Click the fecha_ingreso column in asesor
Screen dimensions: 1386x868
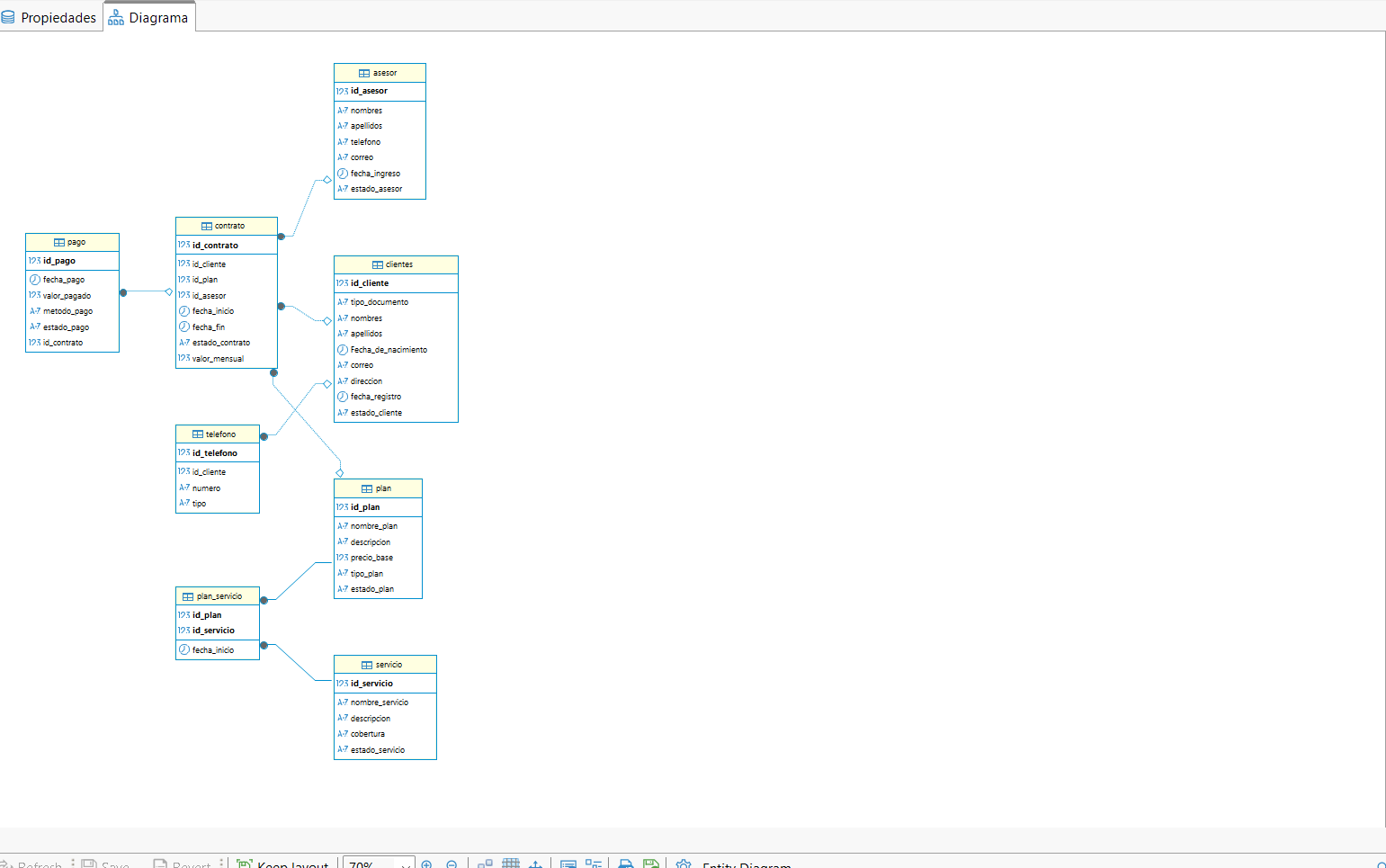(x=375, y=174)
